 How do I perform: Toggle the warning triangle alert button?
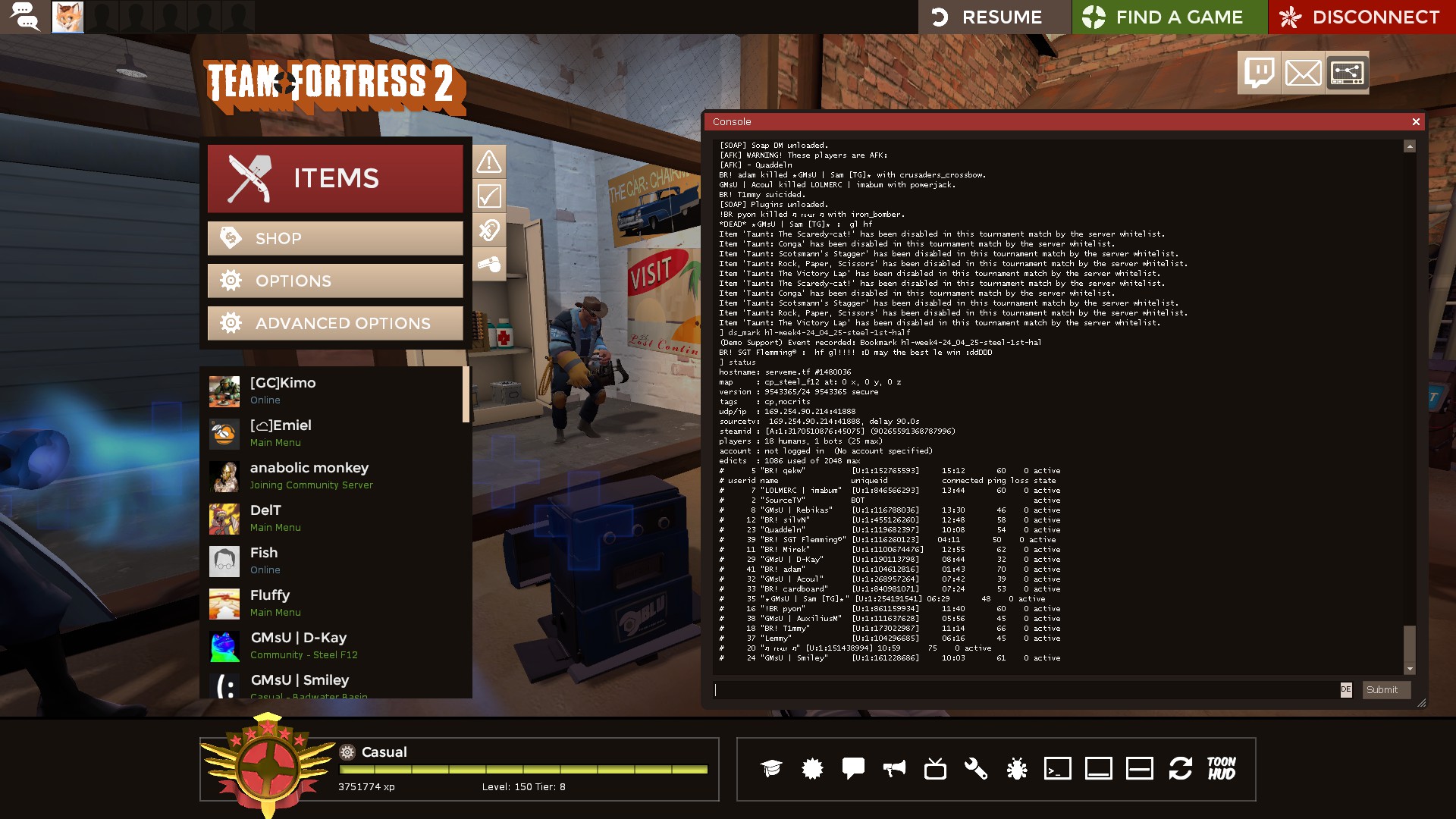(x=489, y=162)
